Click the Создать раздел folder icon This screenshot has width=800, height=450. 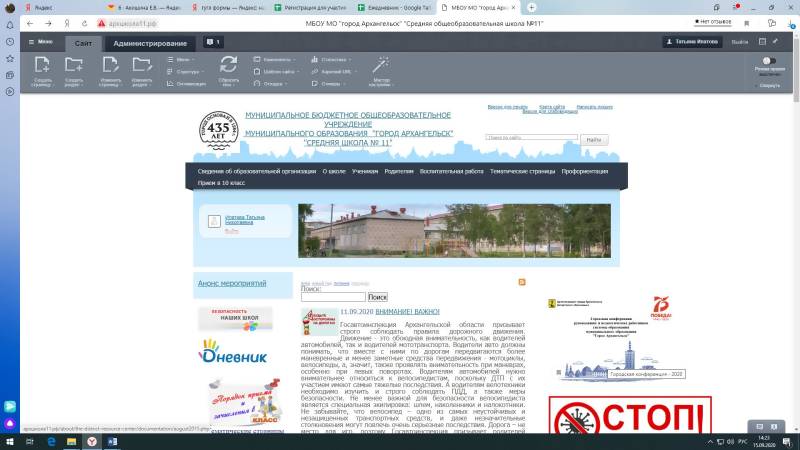(74, 66)
